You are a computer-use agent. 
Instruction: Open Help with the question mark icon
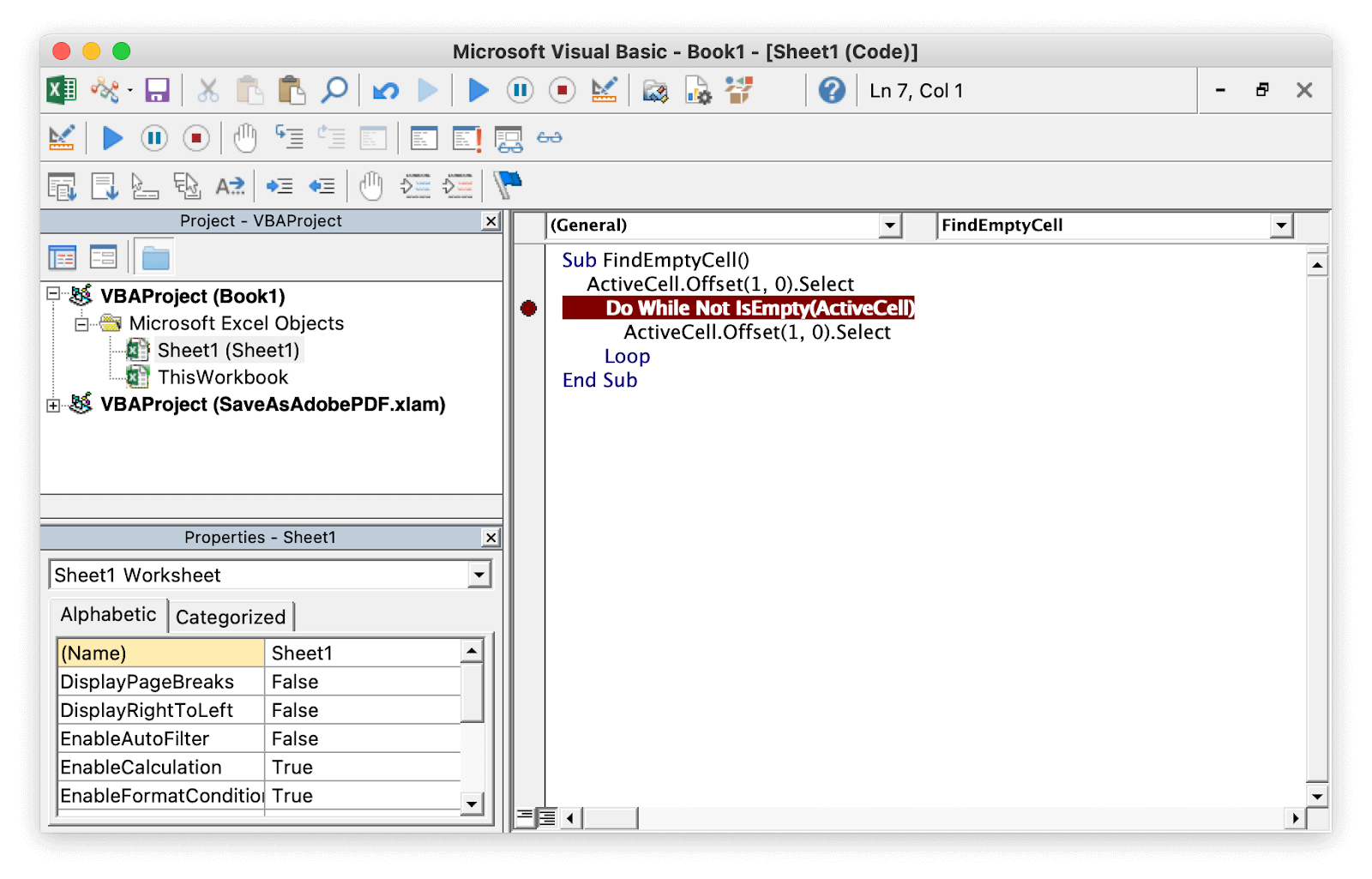point(831,90)
